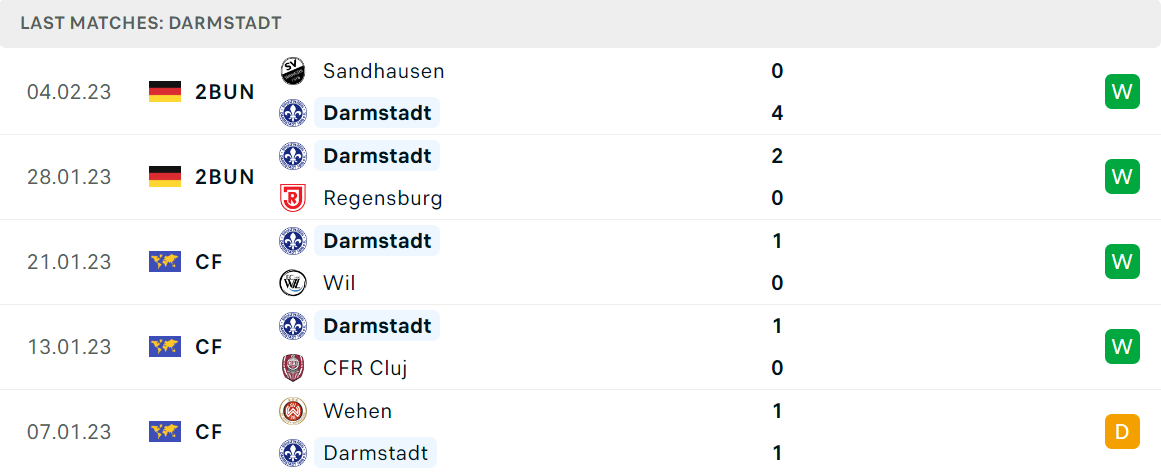Select the CF competition label for 13.01.23
Image resolution: width=1161 pixels, height=474 pixels.
point(210,347)
